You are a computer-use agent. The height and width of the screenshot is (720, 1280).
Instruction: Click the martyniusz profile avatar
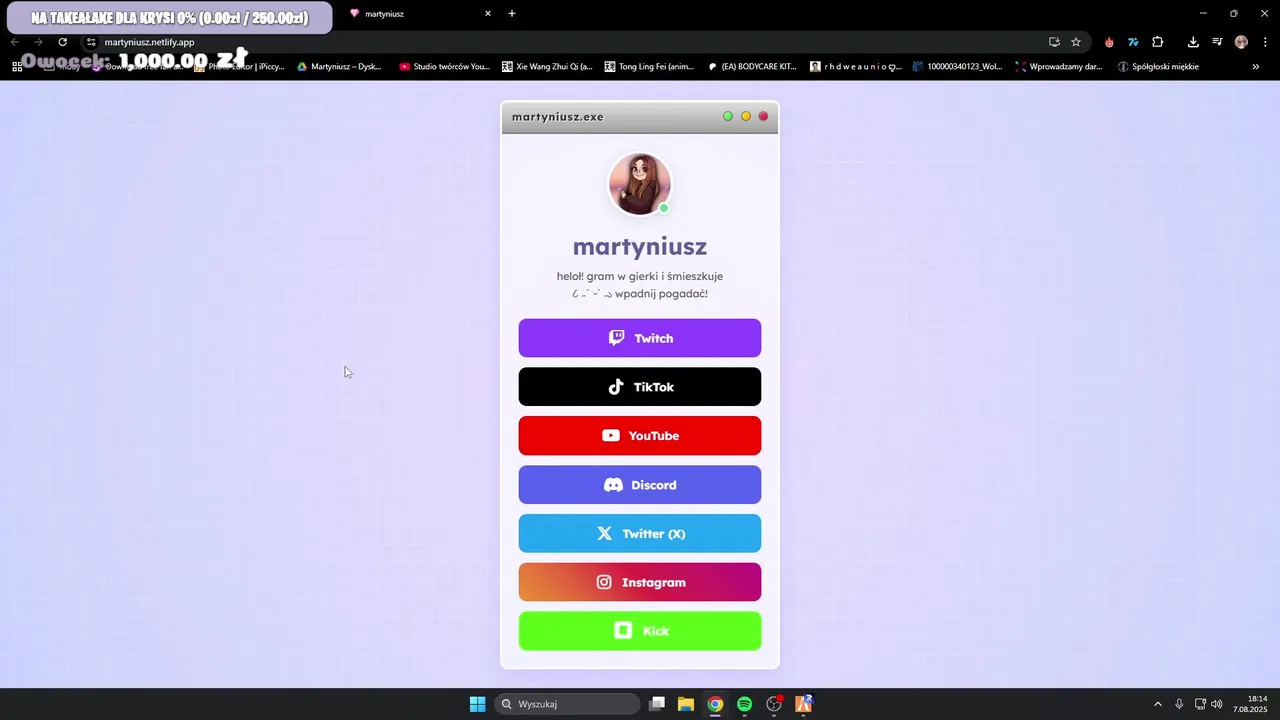click(640, 184)
